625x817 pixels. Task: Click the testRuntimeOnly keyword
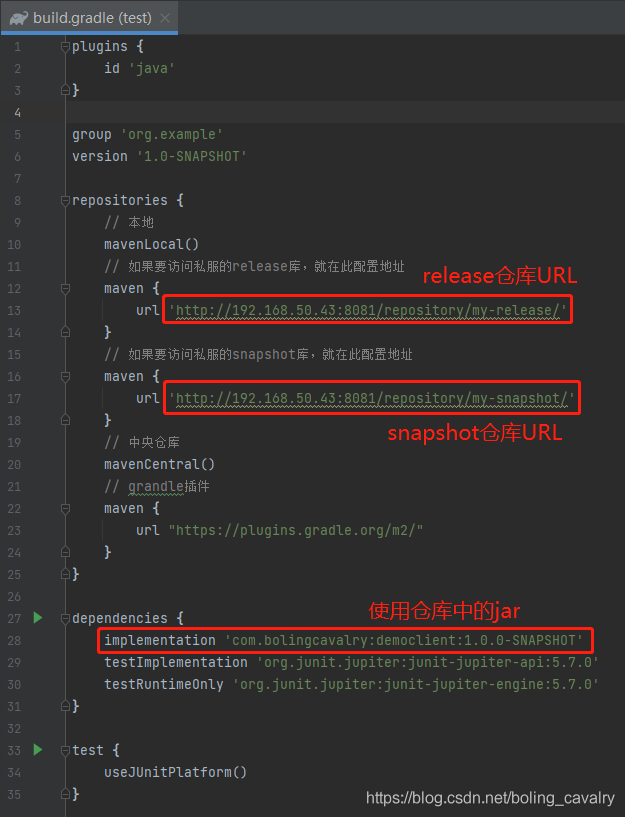click(x=164, y=684)
